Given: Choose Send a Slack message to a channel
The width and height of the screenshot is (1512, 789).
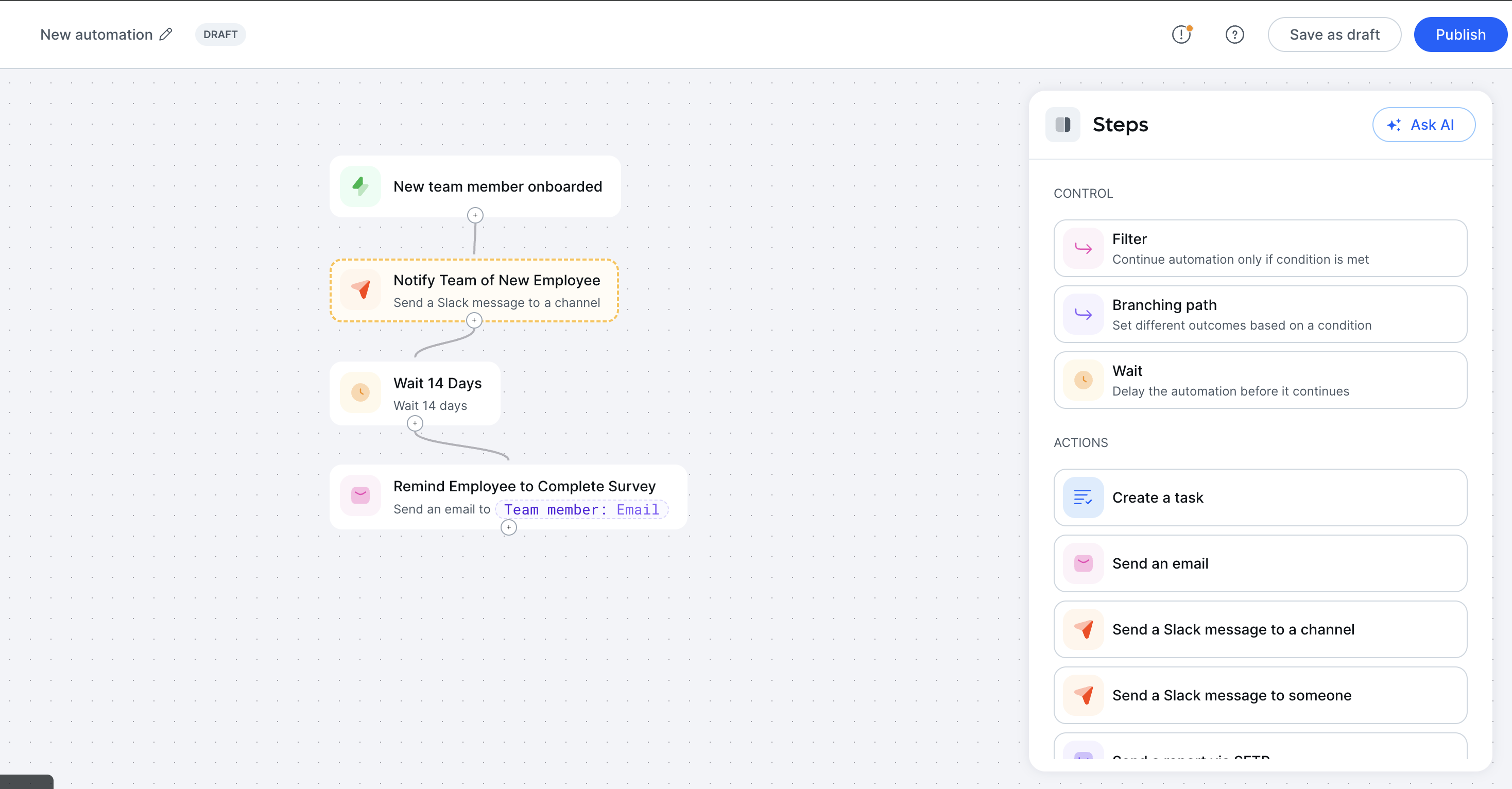Looking at the screenshot, I should 1260,629.
